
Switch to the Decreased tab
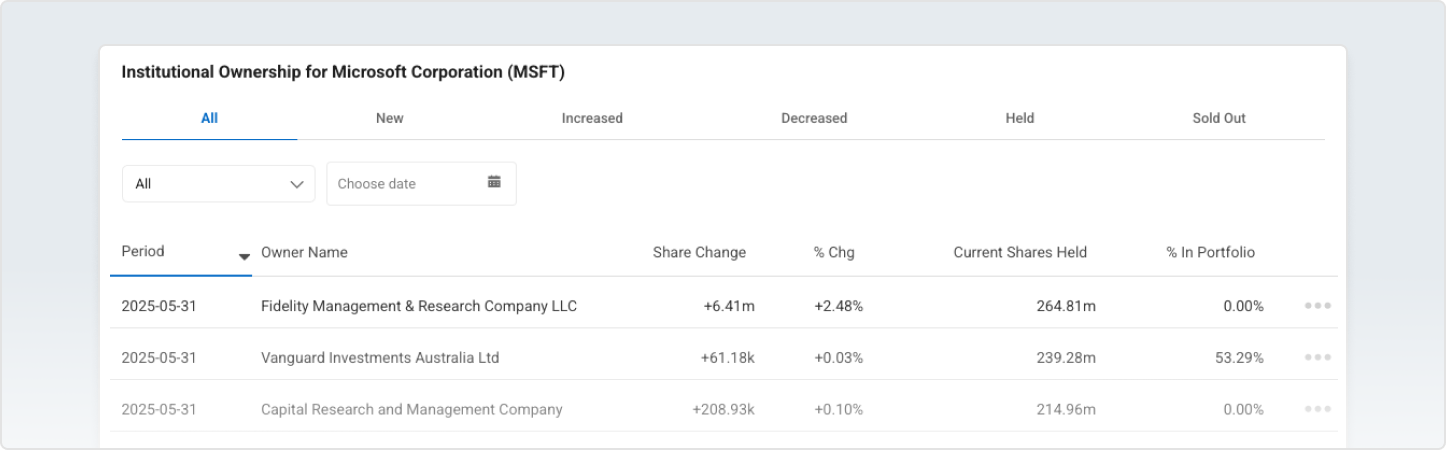[x=813, y=118]
